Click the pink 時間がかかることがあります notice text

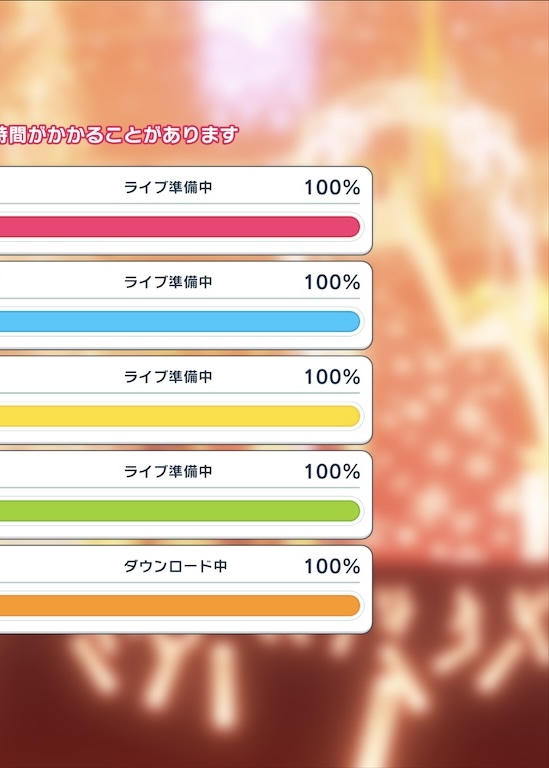pyautogui.click(x=119, y=135)
